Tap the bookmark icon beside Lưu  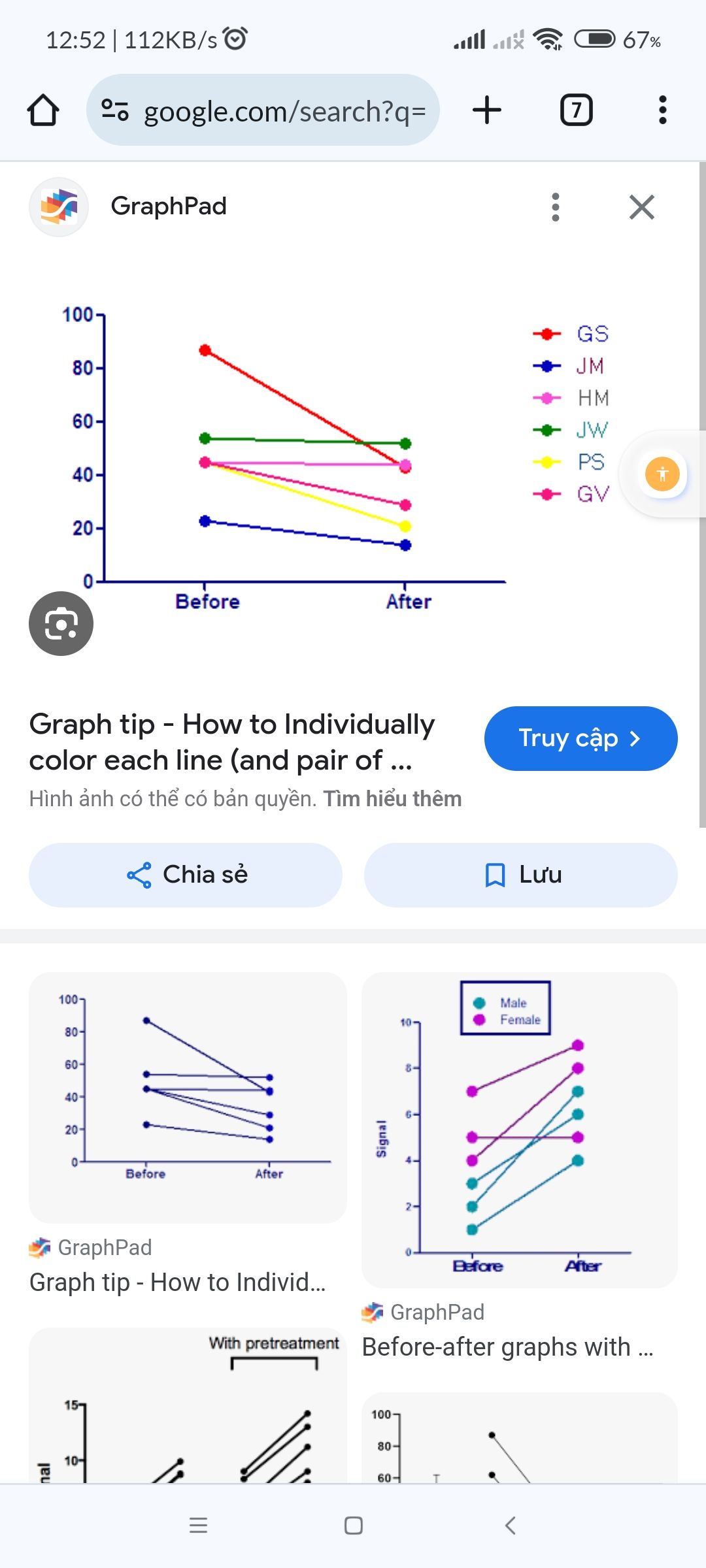coord(496,874)
